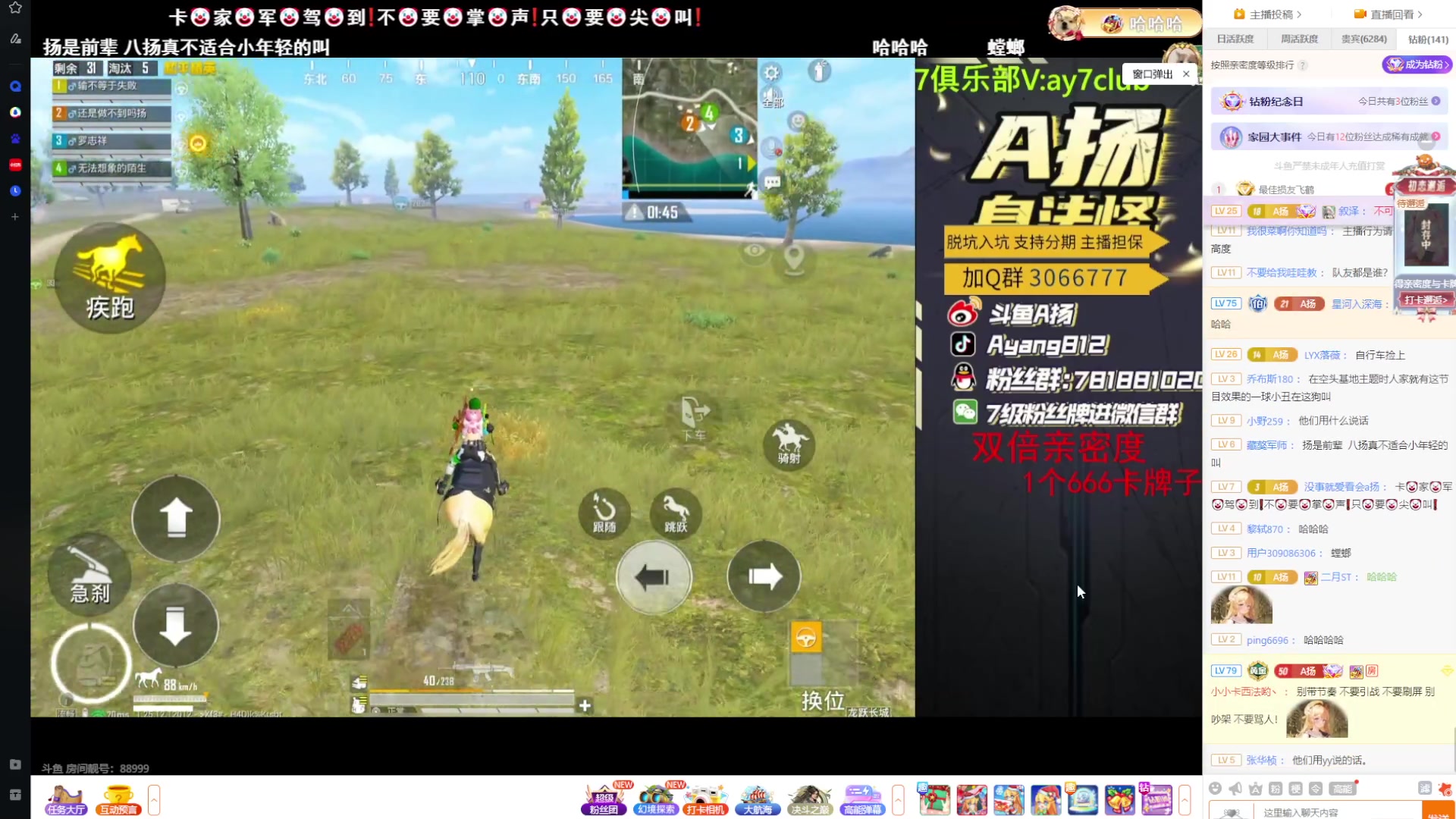Switch to 贵宾(6284) tab
This screenshot has height=819, width=1456.
[x=1363, y=39]
